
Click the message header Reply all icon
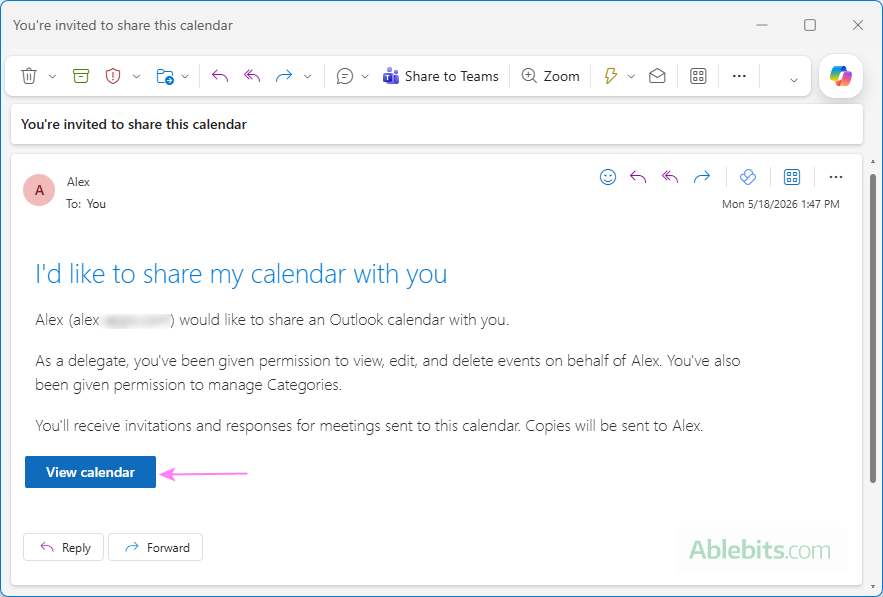pyautogui.click(x=670, y=177)
